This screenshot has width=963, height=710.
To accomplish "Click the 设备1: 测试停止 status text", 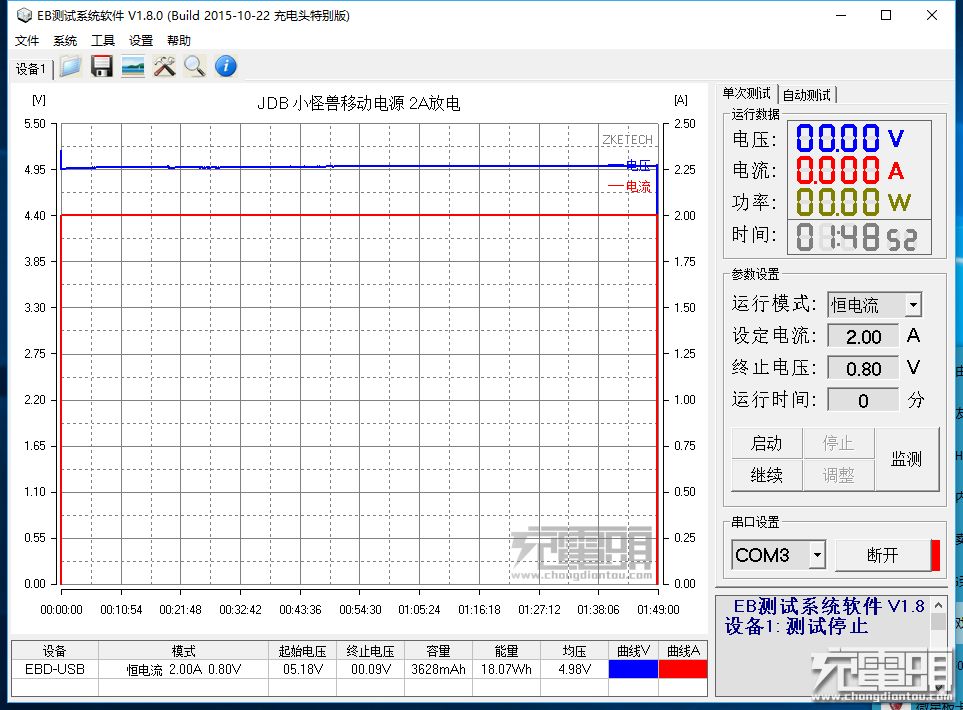I will point(797,626).
